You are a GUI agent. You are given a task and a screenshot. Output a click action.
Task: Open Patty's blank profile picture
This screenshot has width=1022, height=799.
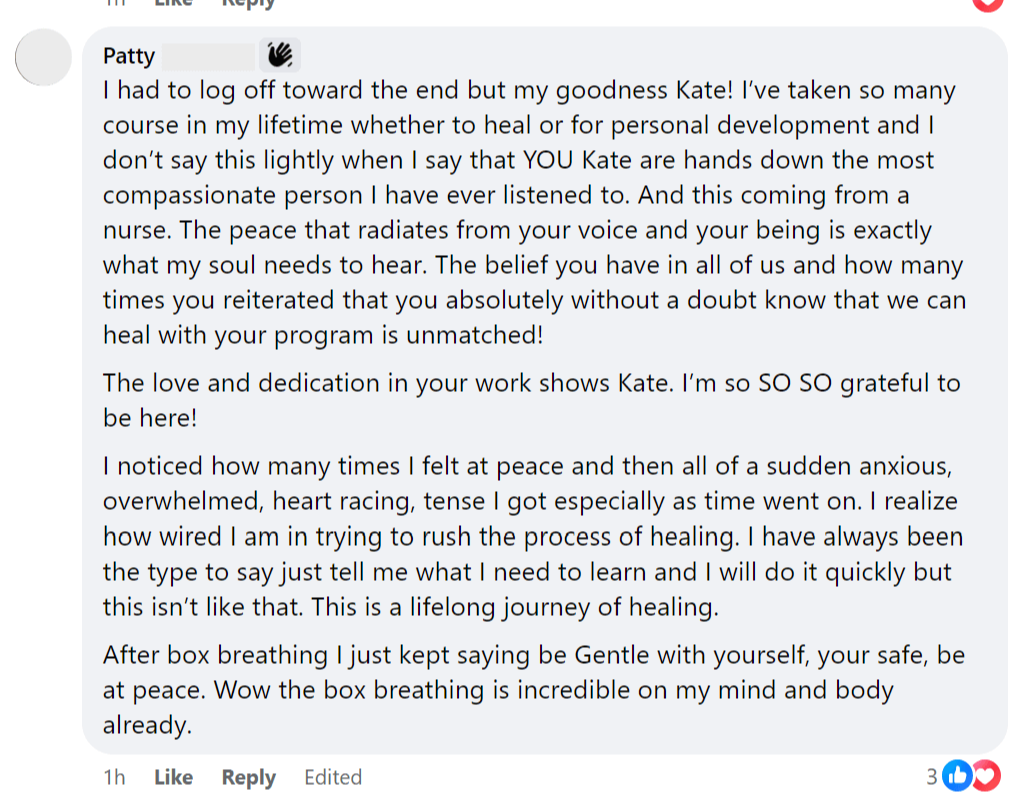pyautogui.click(x=44, y=57)
